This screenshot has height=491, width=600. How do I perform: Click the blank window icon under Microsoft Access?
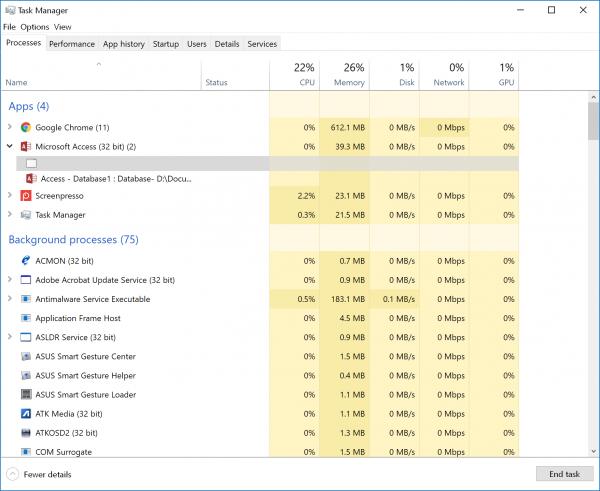point(31,164)
